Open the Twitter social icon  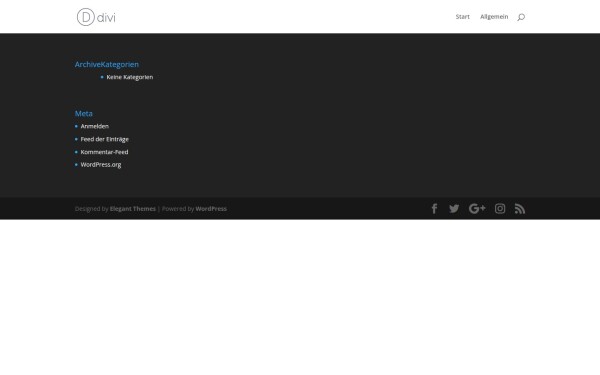454,209
